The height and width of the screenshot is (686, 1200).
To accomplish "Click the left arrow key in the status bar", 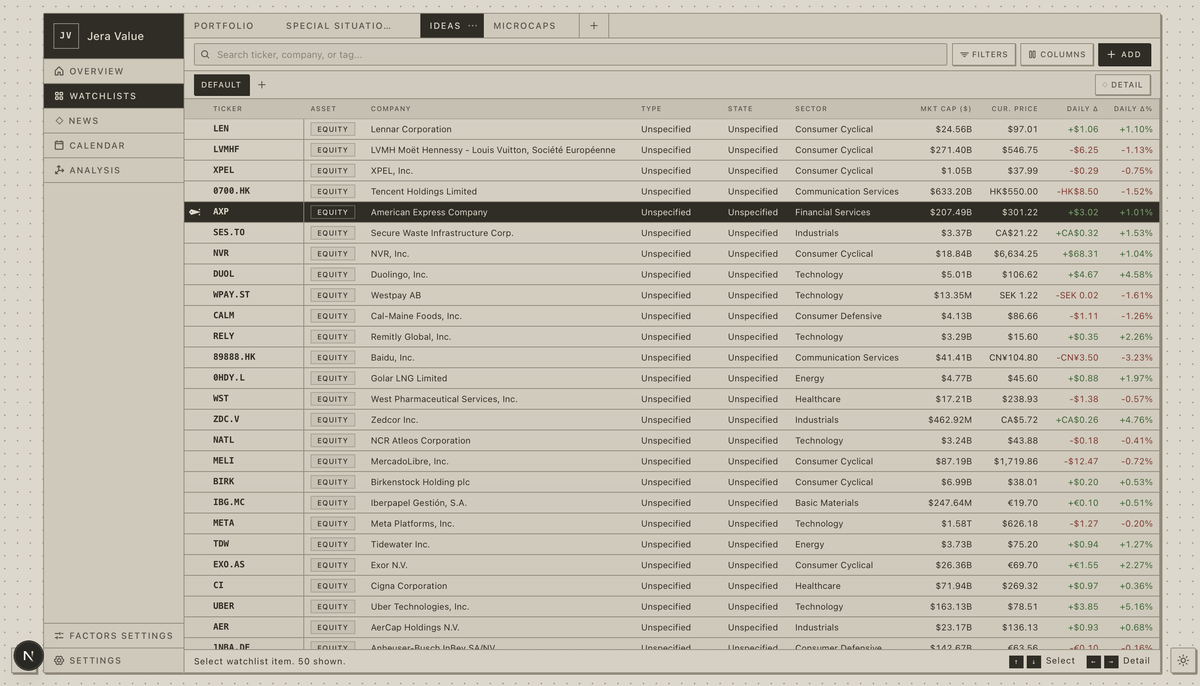I will 1094,661.
